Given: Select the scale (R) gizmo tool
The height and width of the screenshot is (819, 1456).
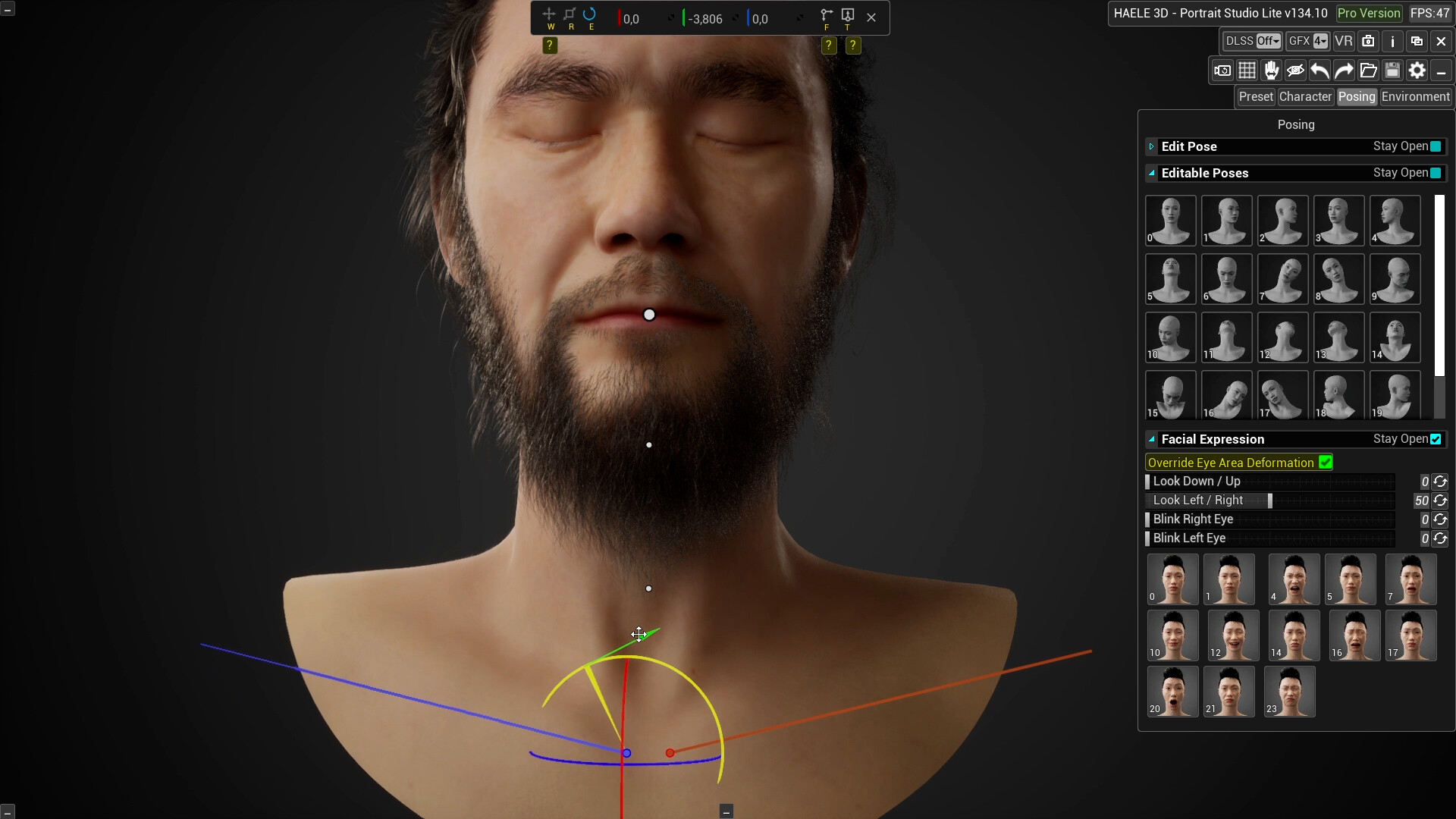Looking at the screenshot, I should point(570,14).
